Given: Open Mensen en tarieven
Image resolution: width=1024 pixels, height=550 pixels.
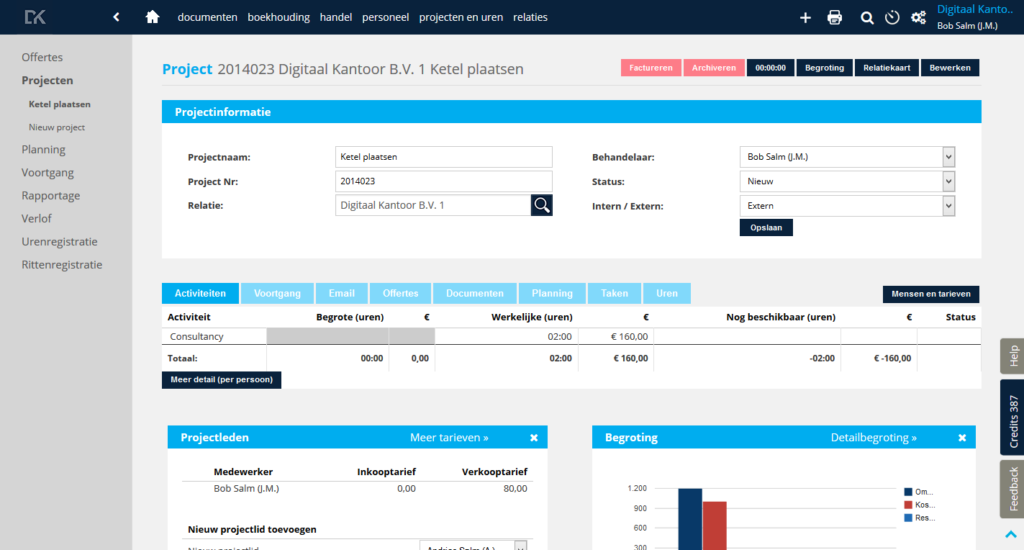Looking at the screenshot, I should pyautogui.click(x=931, y=294).
